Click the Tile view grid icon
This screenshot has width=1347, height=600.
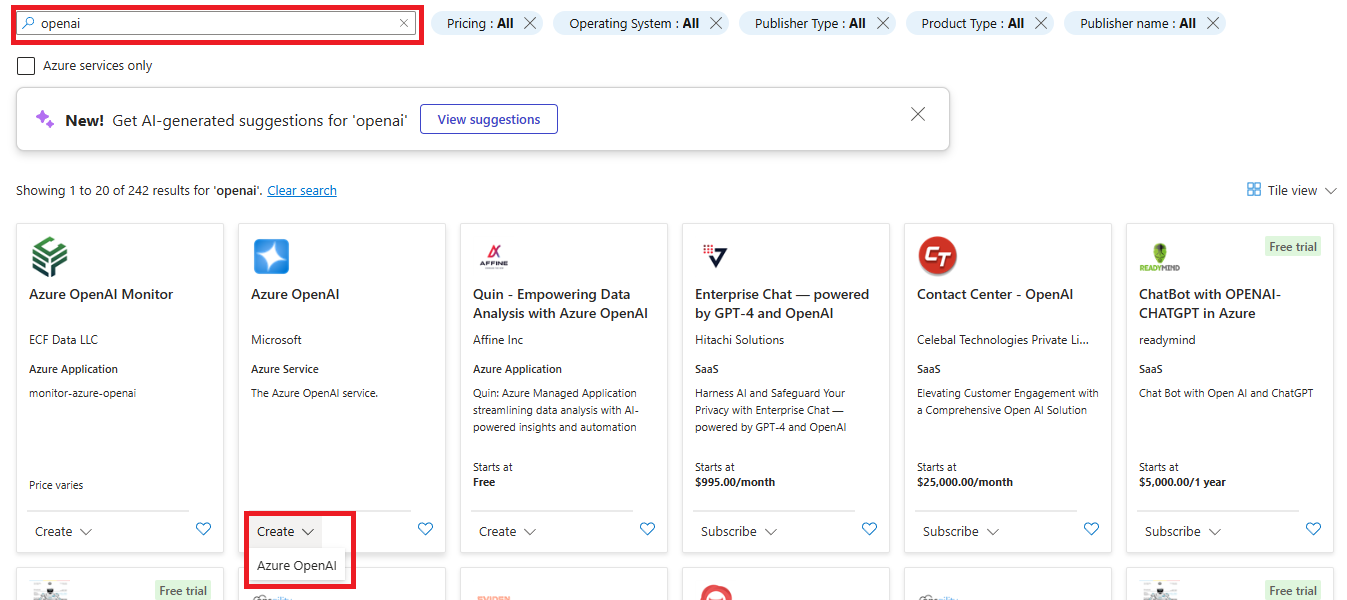point(1252,189)
